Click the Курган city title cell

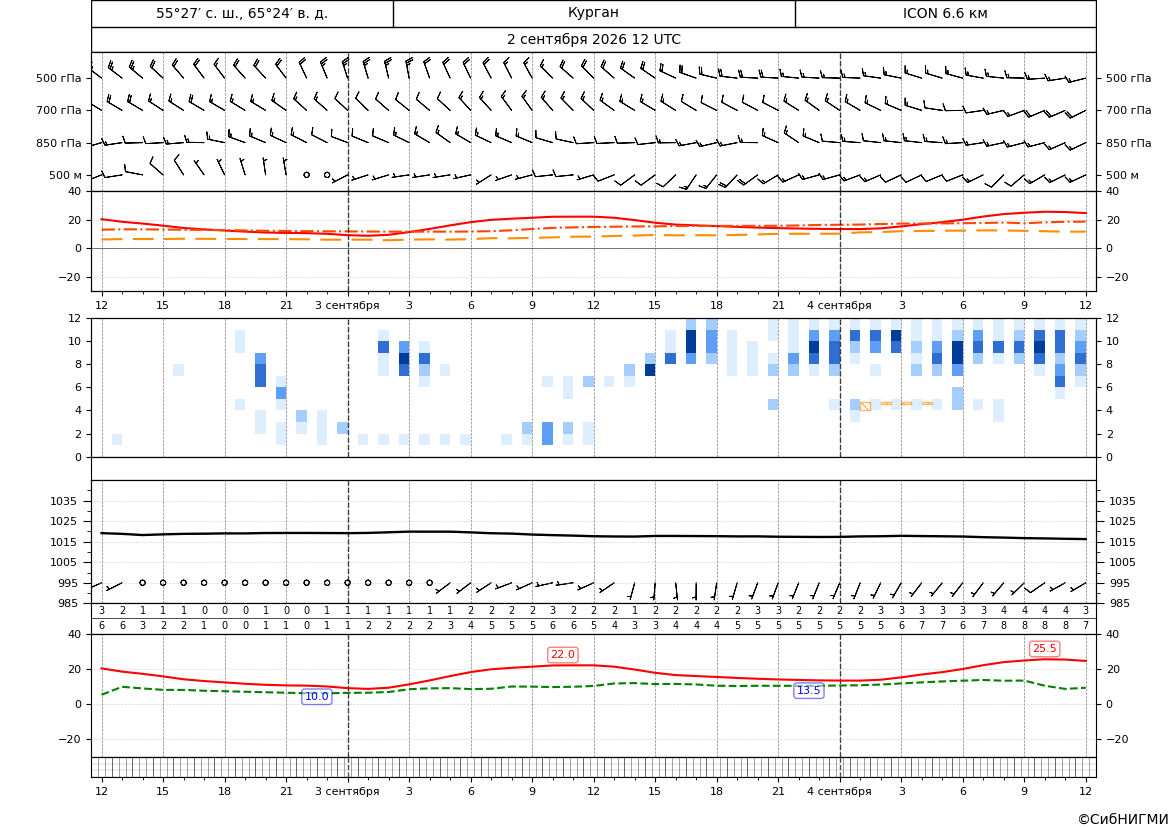pos(593,13)
